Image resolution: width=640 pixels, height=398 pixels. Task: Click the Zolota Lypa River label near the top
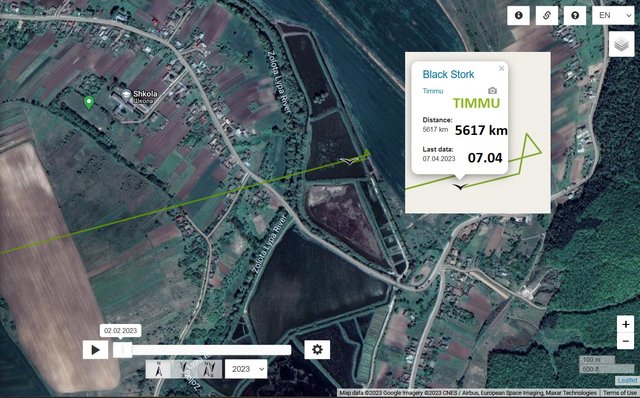click(279, 82)
